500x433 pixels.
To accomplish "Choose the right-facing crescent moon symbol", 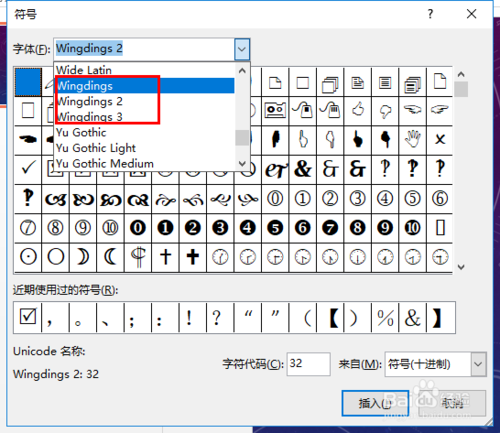I will (x=83, y=257).
